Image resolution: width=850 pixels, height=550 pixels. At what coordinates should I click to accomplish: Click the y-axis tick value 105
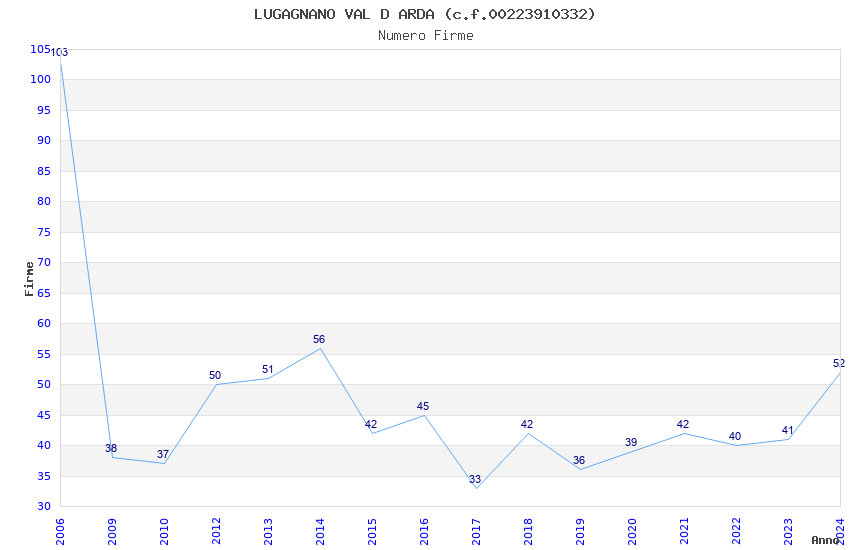(x=40, y=49)
